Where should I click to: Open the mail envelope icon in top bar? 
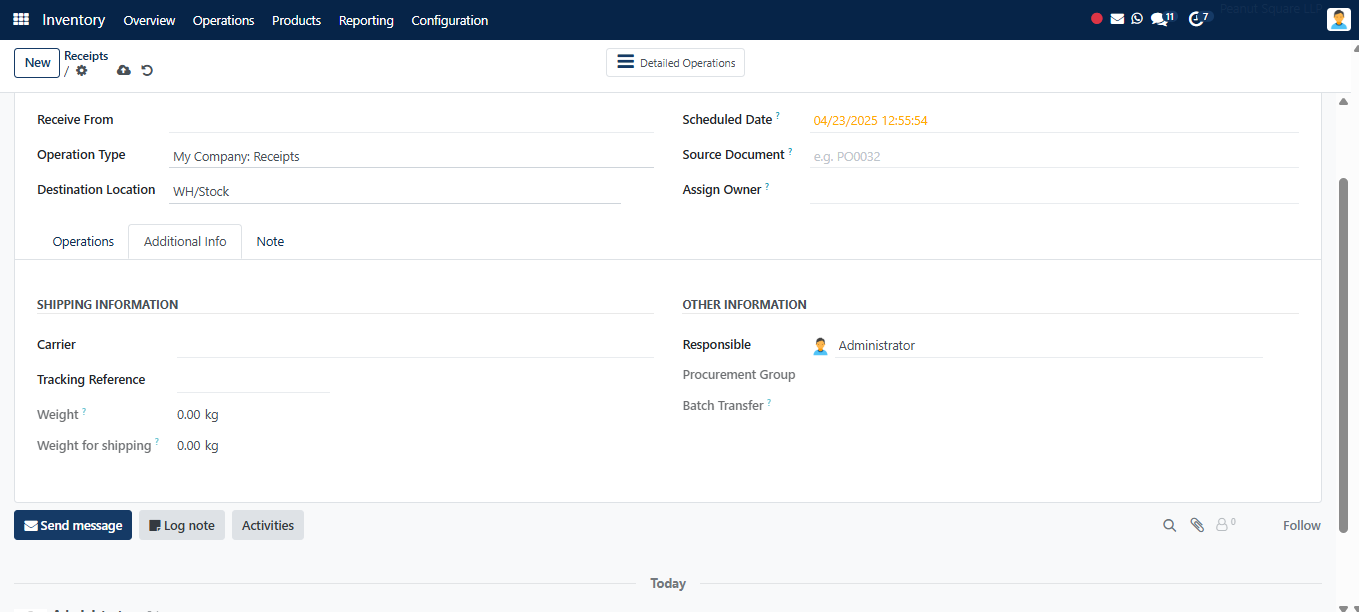click(x=1117, y=18)
